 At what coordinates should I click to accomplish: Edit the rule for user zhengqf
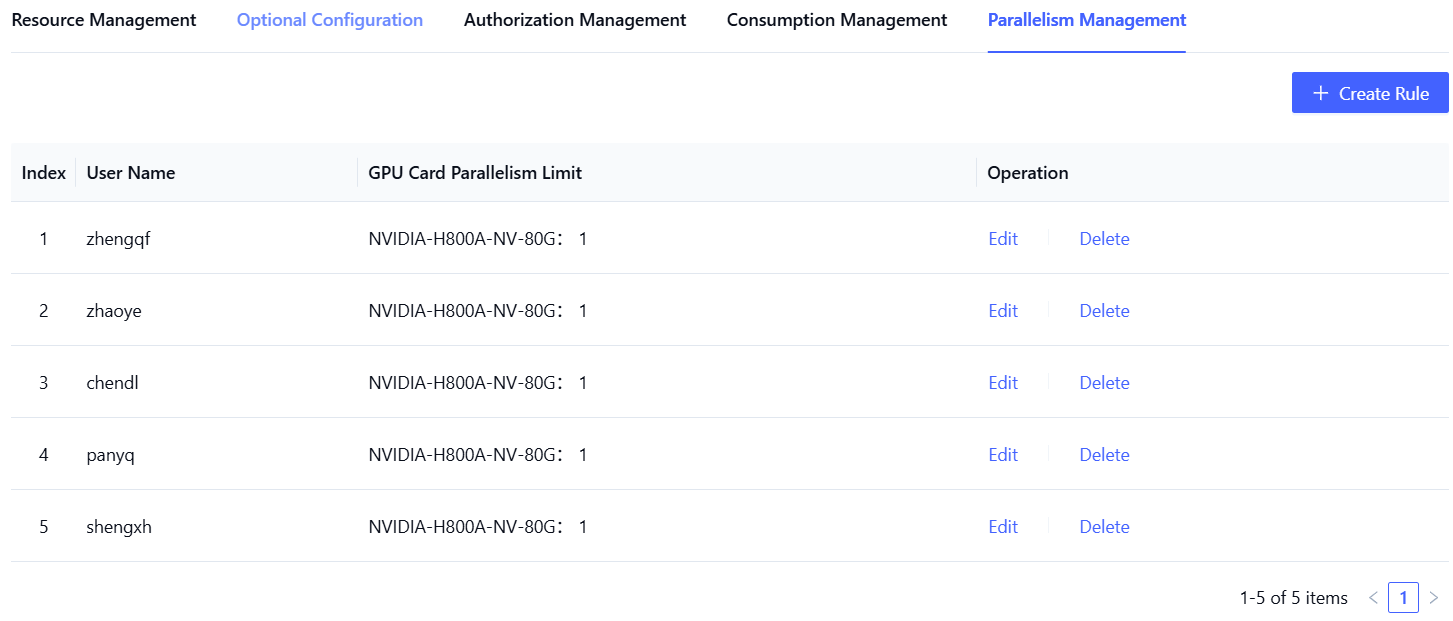[1003, 239]
